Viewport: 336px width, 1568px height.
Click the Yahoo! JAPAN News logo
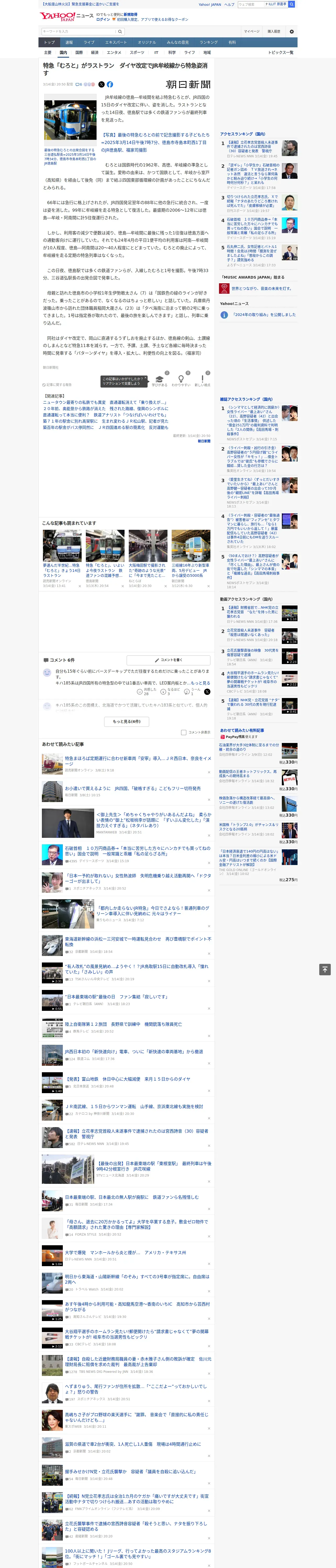click(66, 16)
